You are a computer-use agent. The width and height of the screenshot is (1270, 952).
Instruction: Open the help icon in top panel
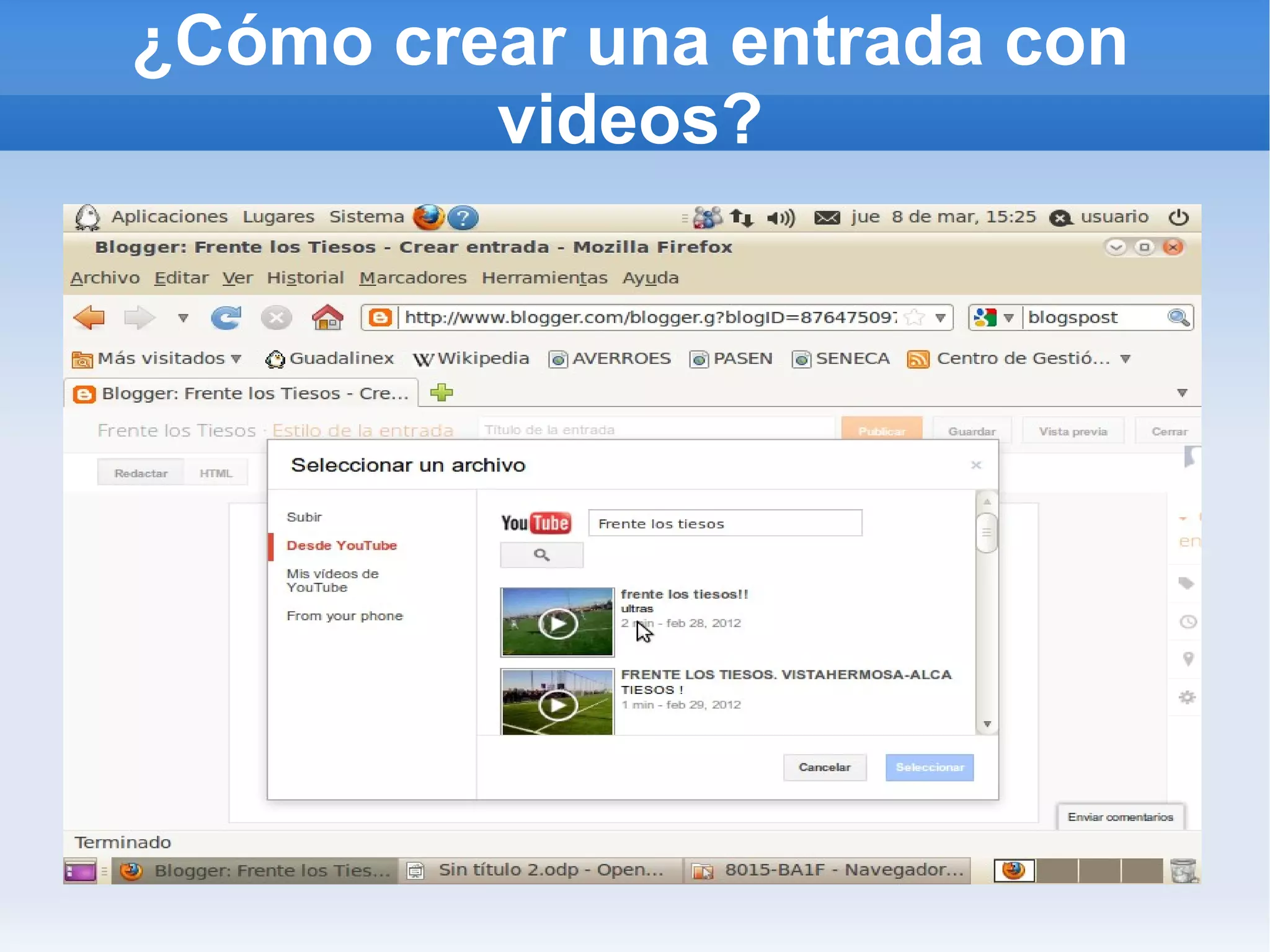coord(463,218)
